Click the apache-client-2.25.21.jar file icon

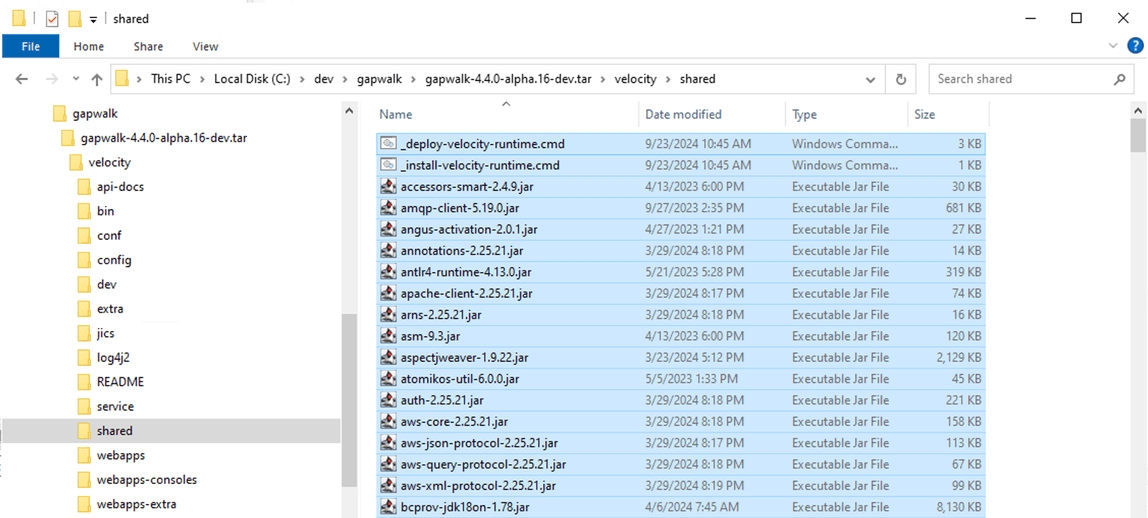click(389, 293)
